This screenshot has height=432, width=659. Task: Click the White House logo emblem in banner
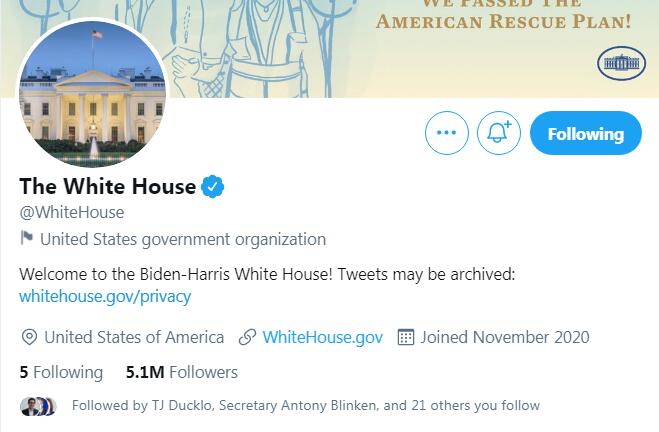(621, 65)
